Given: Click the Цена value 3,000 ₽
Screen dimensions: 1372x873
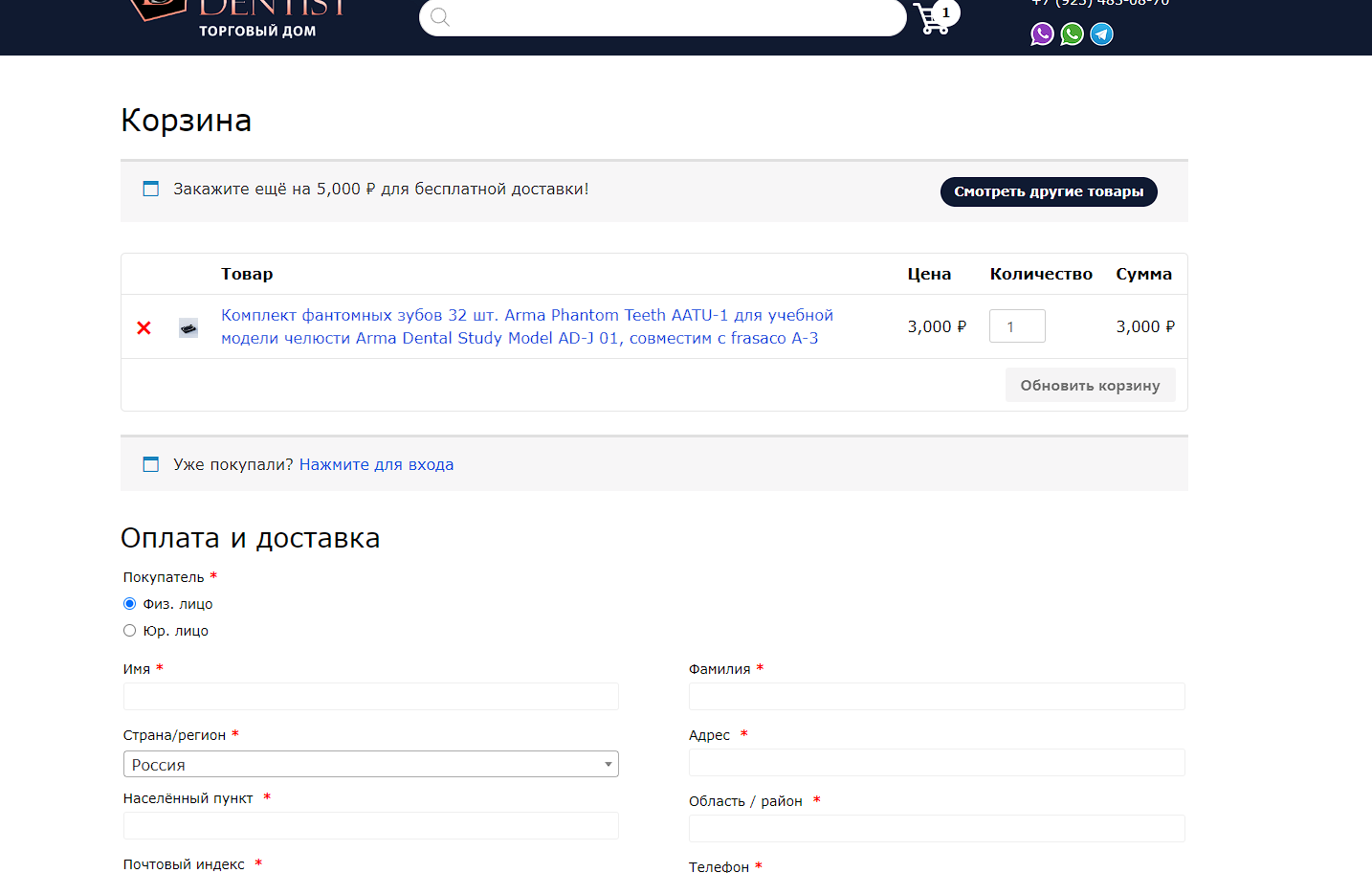Looking at the screenshot, I should coord(937,326).
